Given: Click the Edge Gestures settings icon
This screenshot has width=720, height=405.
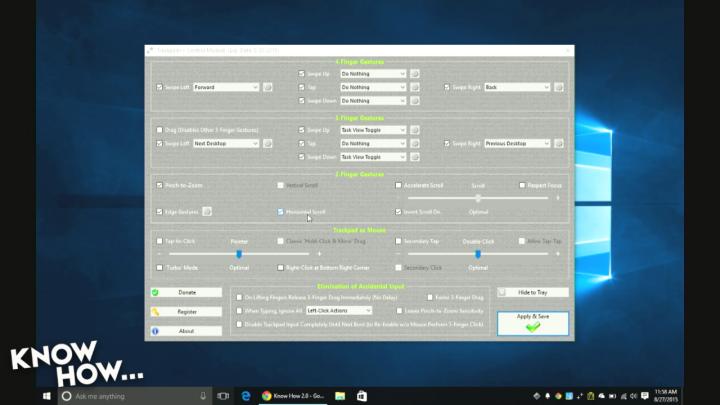Looking at the screenshot, I should (x=207, y=212).
